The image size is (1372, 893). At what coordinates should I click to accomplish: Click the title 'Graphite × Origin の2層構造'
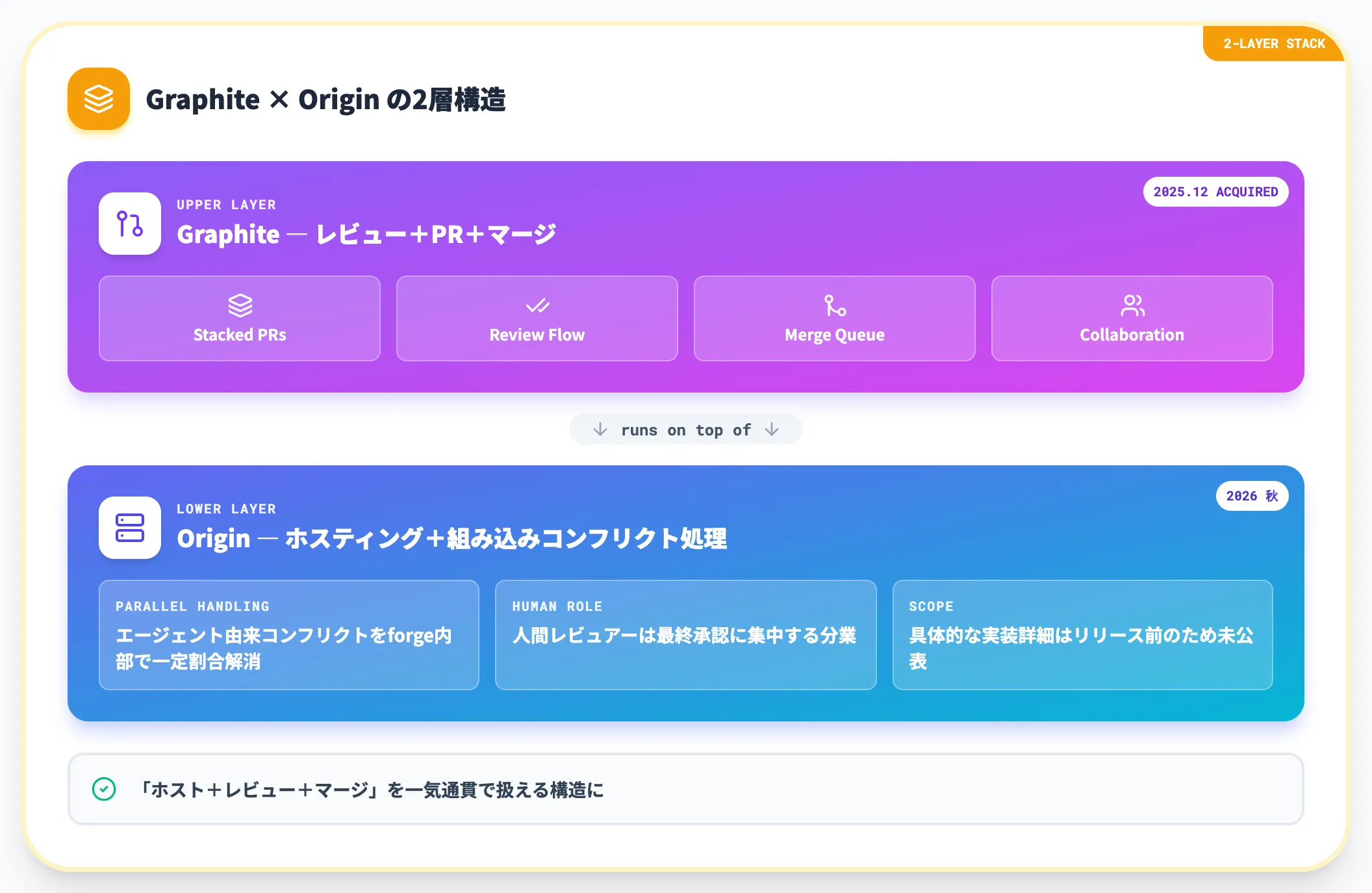[x=325, y=99]
